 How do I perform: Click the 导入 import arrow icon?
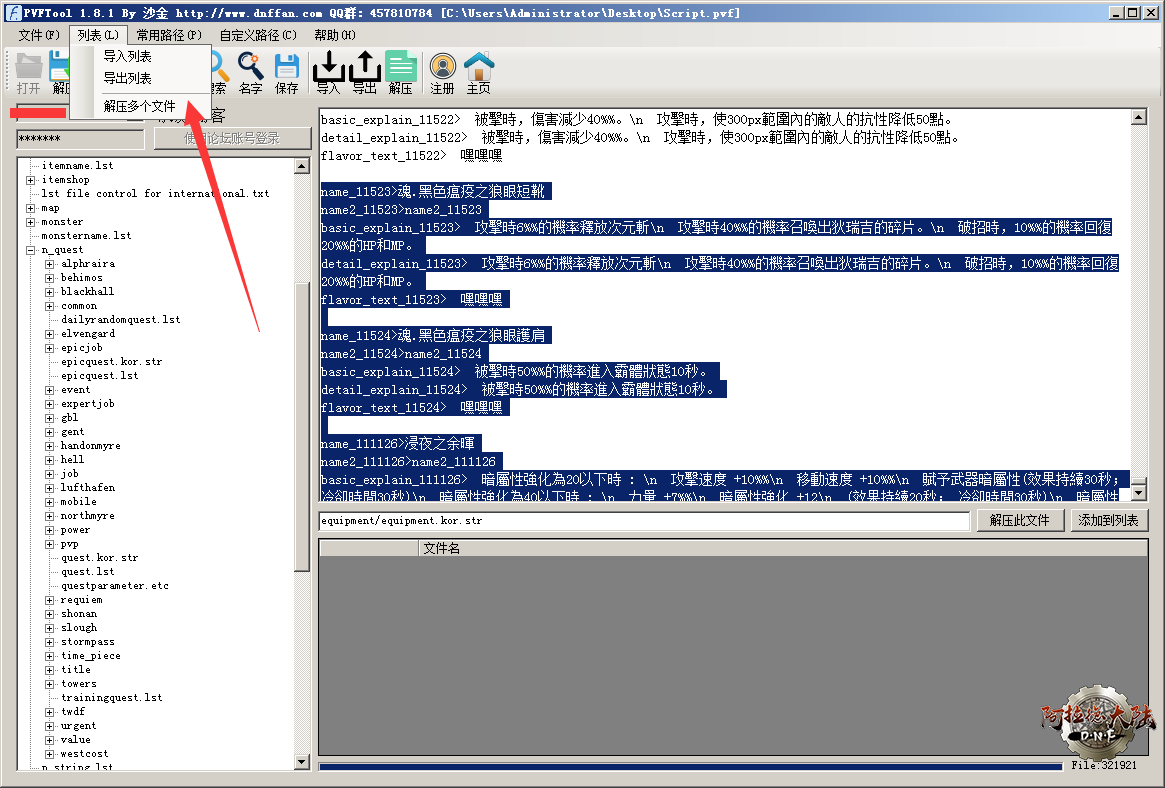coord(328,72)
